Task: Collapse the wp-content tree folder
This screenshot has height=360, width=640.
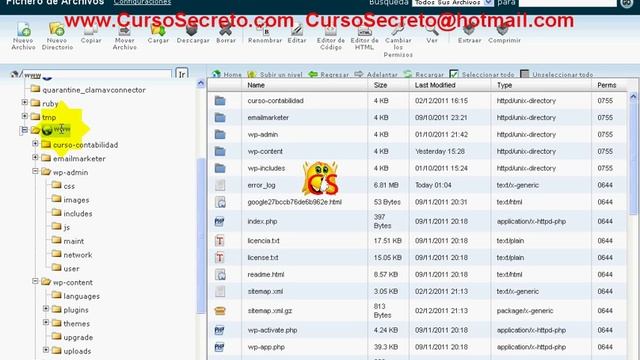Action: (x=35, y=281)
